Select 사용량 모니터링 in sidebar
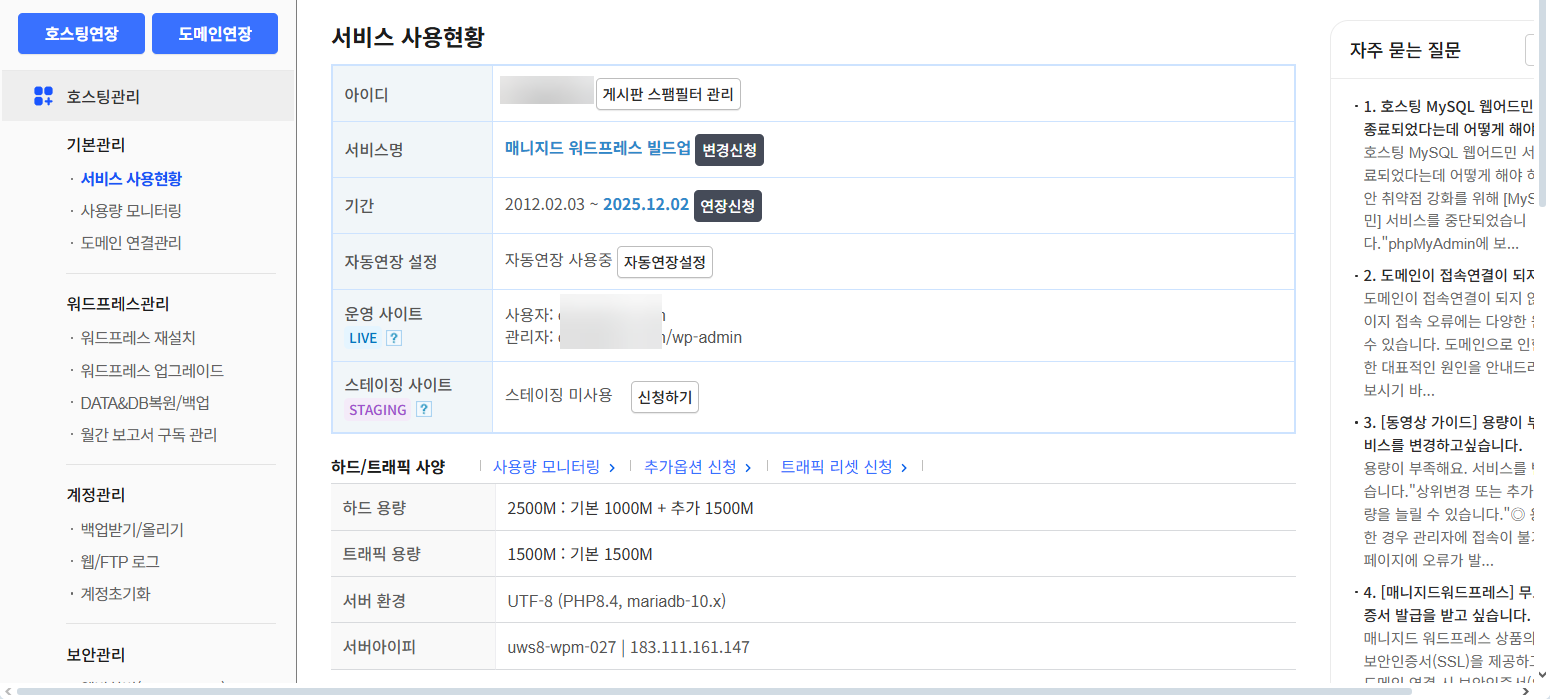1550x699 pixels. pos(131,211)
